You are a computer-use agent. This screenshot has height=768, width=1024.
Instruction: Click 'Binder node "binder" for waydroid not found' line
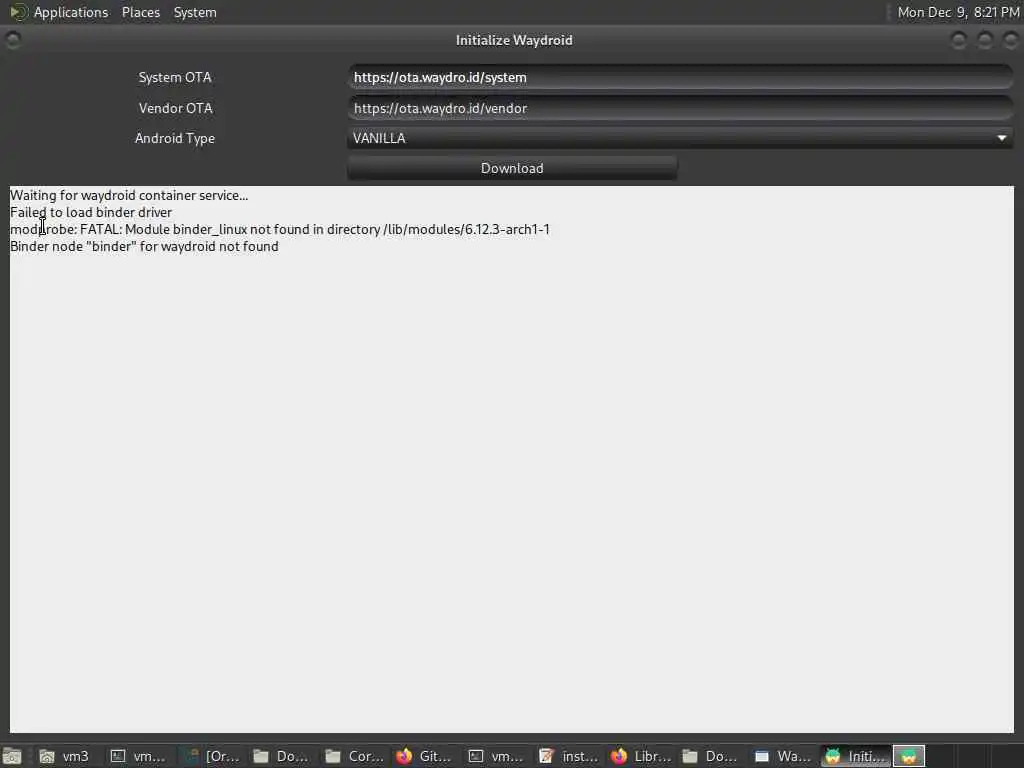[x=144, y=246]
